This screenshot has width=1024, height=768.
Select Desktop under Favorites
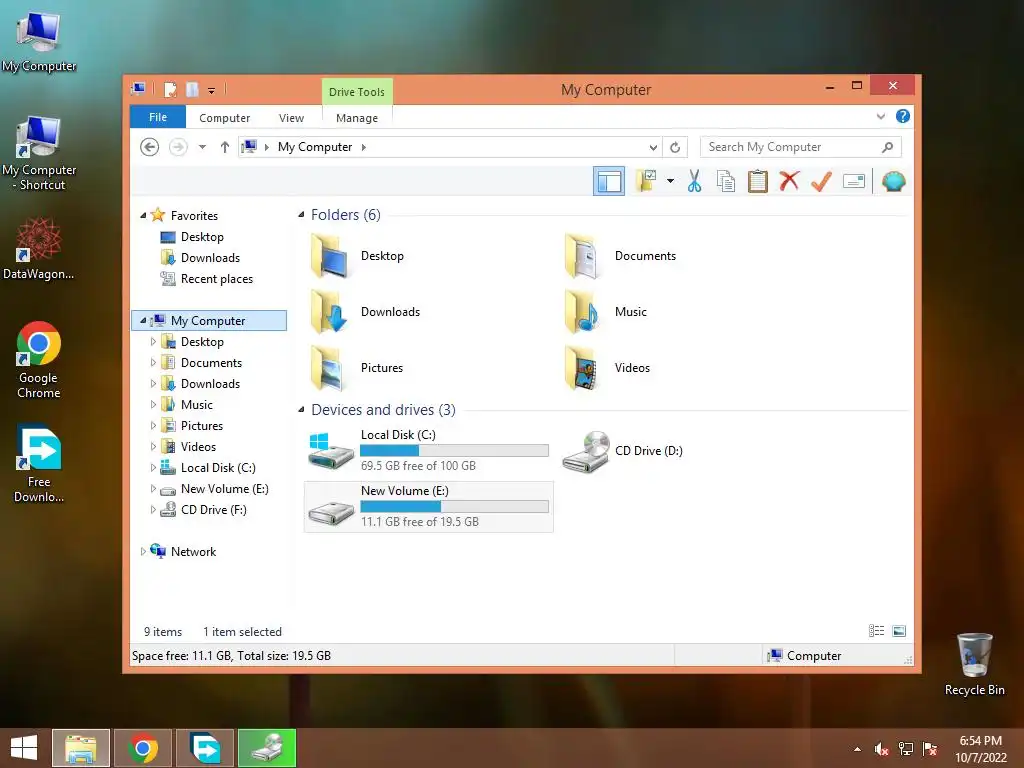[202, 237]
